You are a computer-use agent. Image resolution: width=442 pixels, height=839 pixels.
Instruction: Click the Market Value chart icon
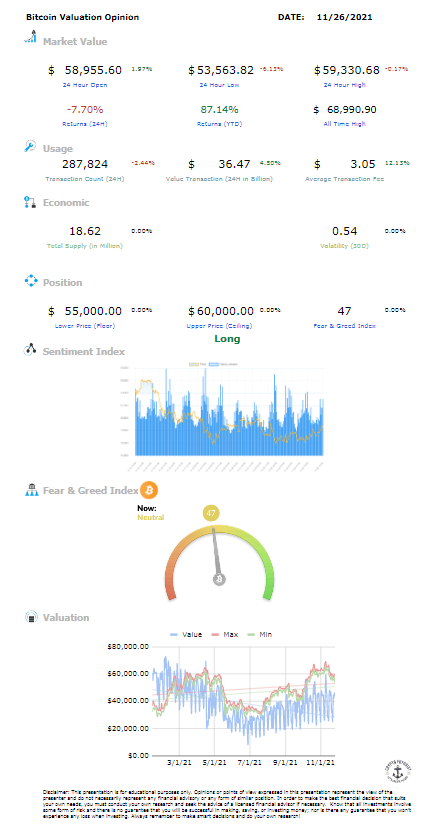pos(31,38)
